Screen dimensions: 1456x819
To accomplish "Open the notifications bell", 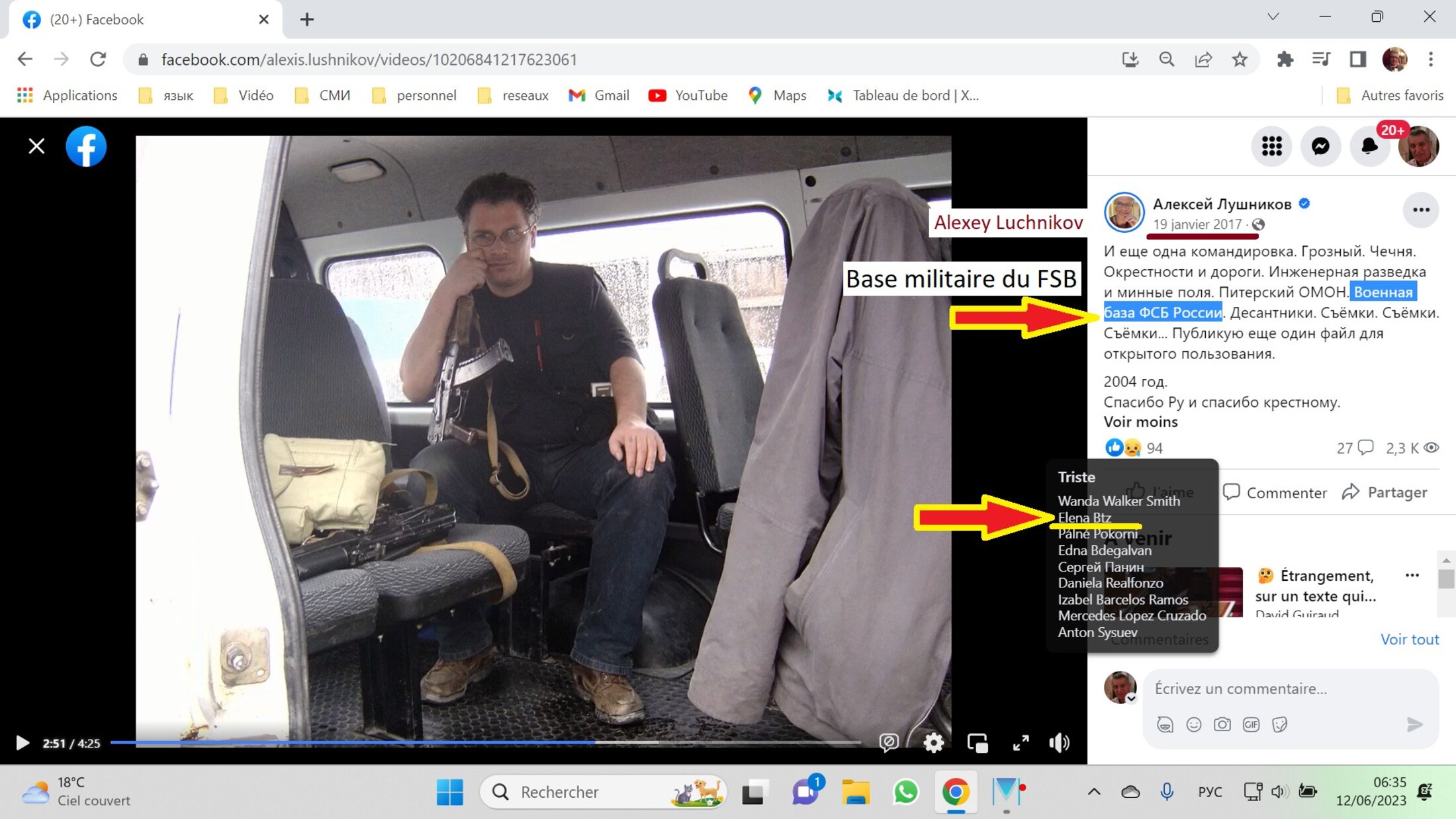I will tap(1369, 146).
